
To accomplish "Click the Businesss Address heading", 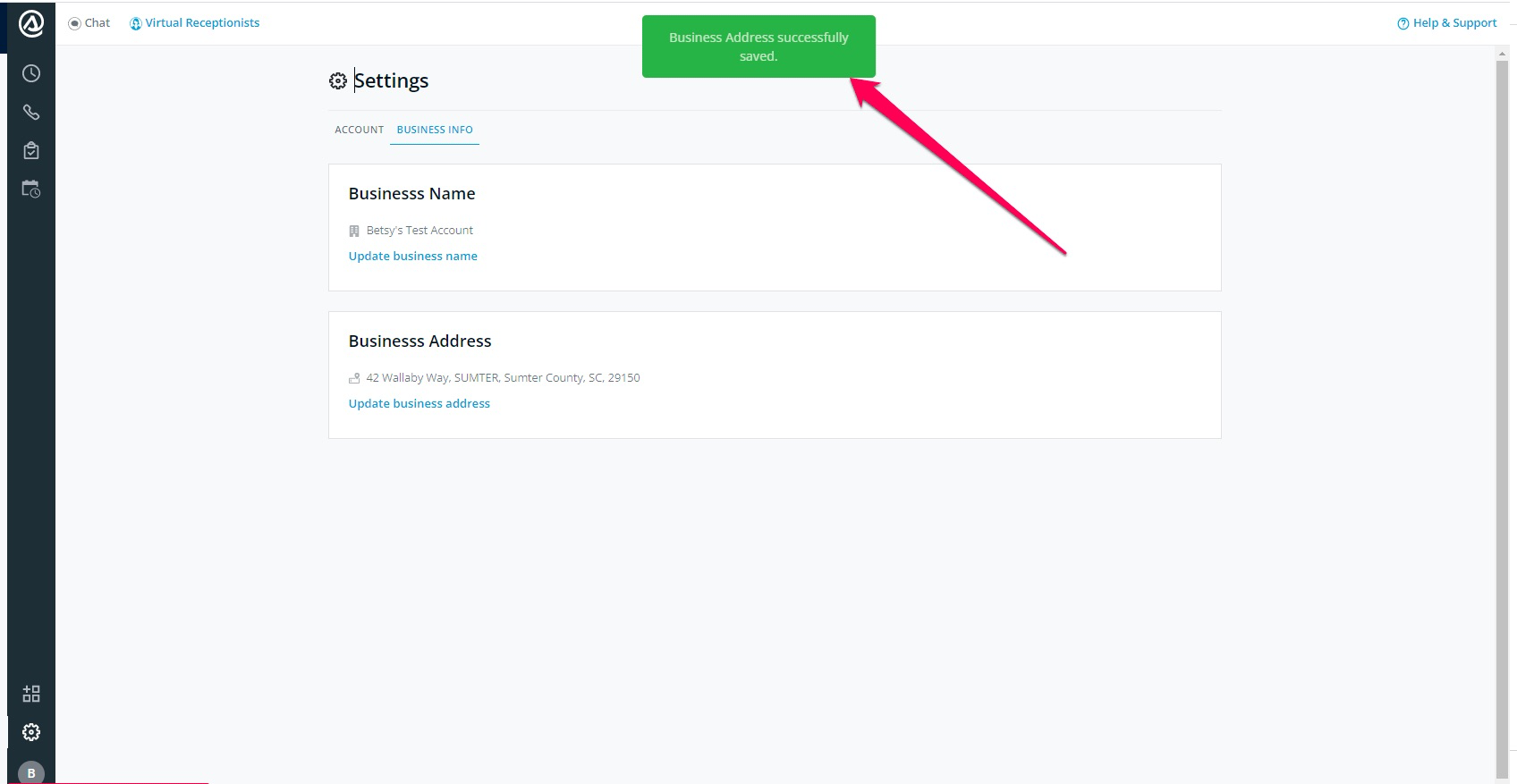I will [x=420, y=341].
